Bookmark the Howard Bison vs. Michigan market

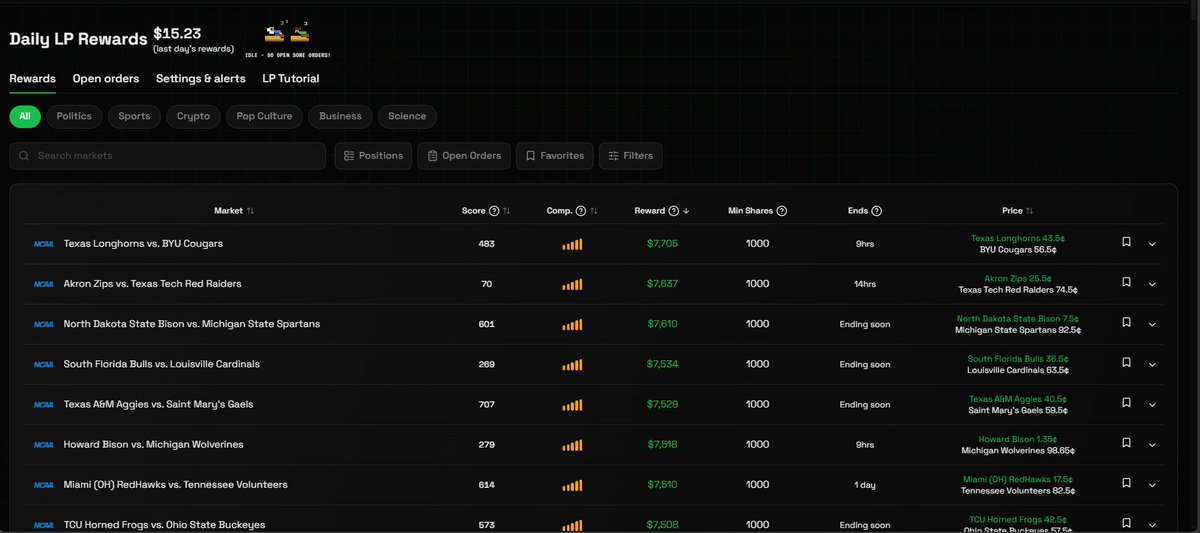1126,443
